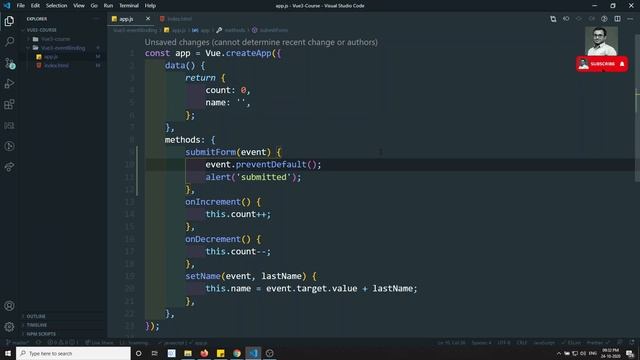Open Windows Start menu
Screen dimensions: 640x360
(8, 353)
